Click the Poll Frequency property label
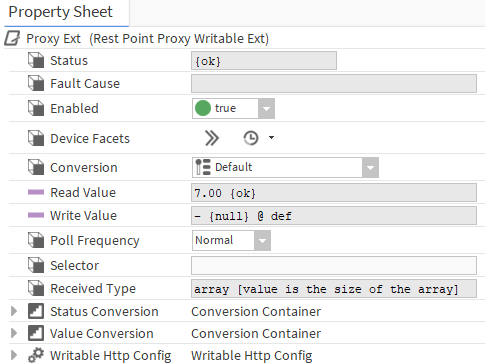The height and width of the screenshot is (364, 485). (x=95, y=241)
